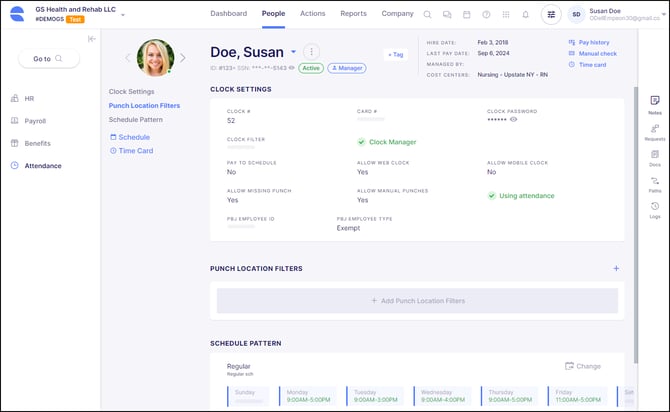
Task: Click the Exempt PBJ employee type value
Action: tap(348, 228)
